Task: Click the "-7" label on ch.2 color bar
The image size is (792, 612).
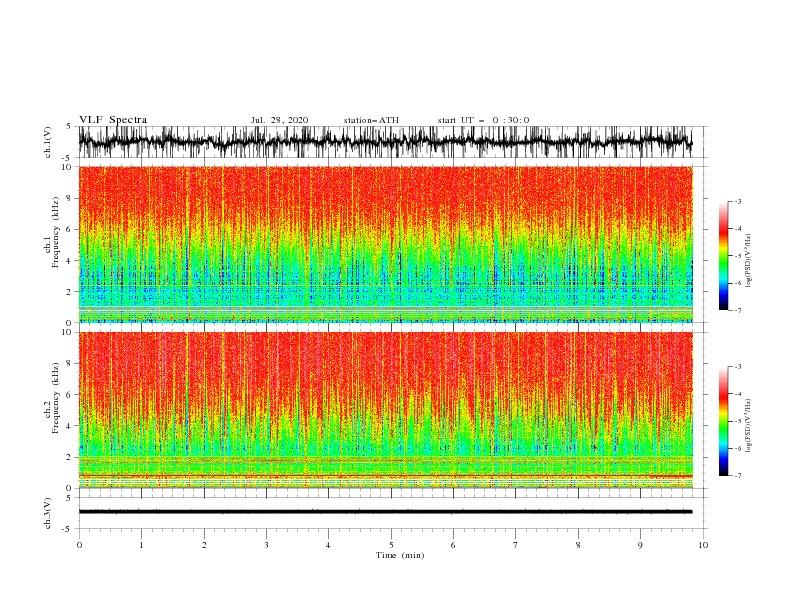Action: (738, 475)
